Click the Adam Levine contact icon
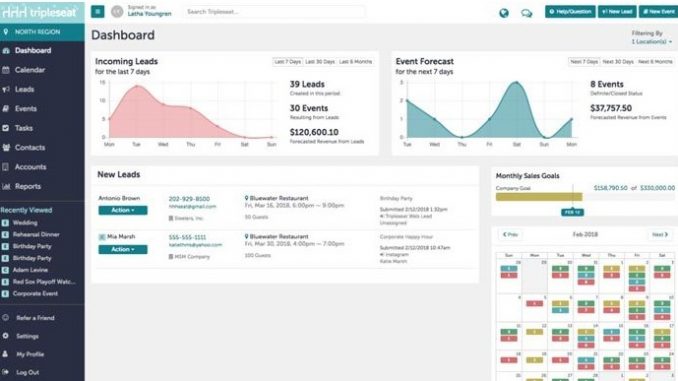678x381 pixels. tap(5, 270)
